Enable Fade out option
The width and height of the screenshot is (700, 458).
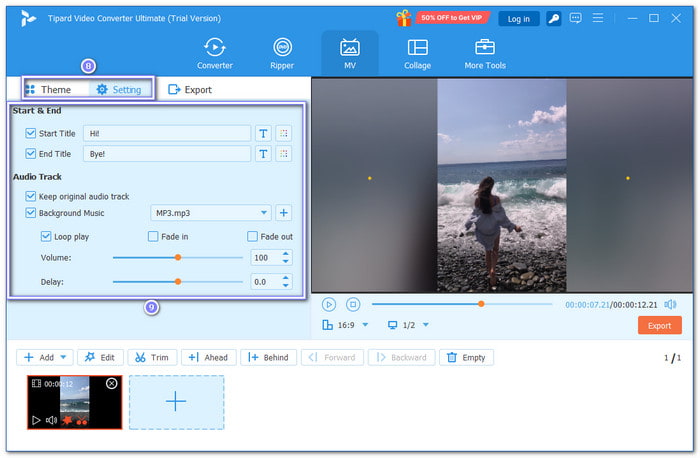click(x=252, y=236)
